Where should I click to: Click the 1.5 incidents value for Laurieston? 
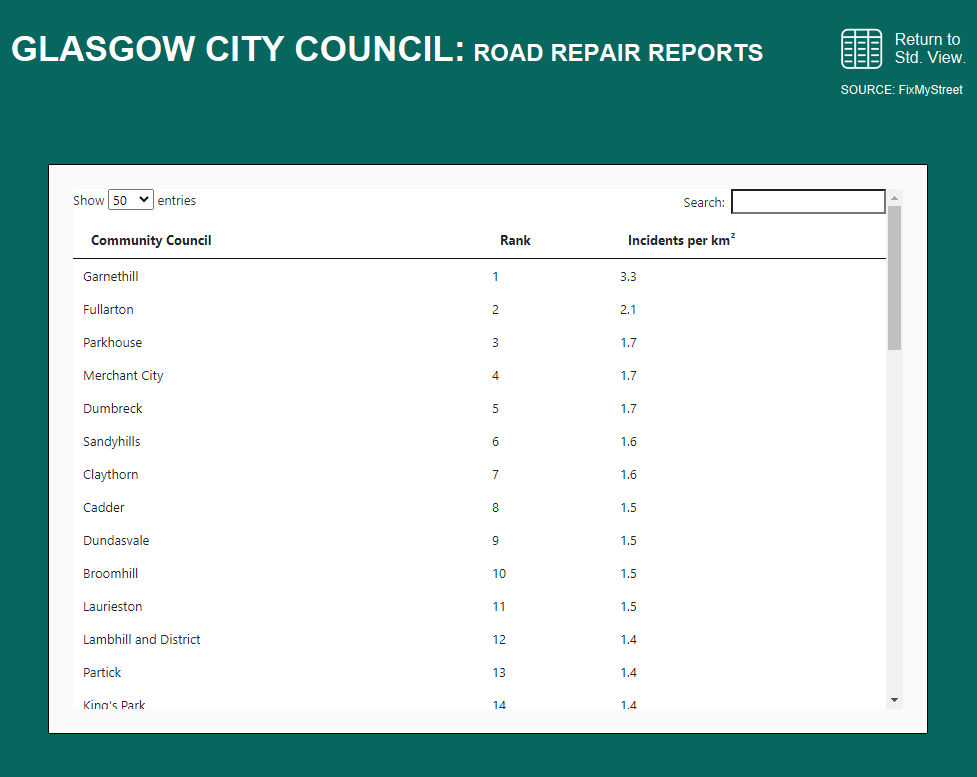[628, 607]
